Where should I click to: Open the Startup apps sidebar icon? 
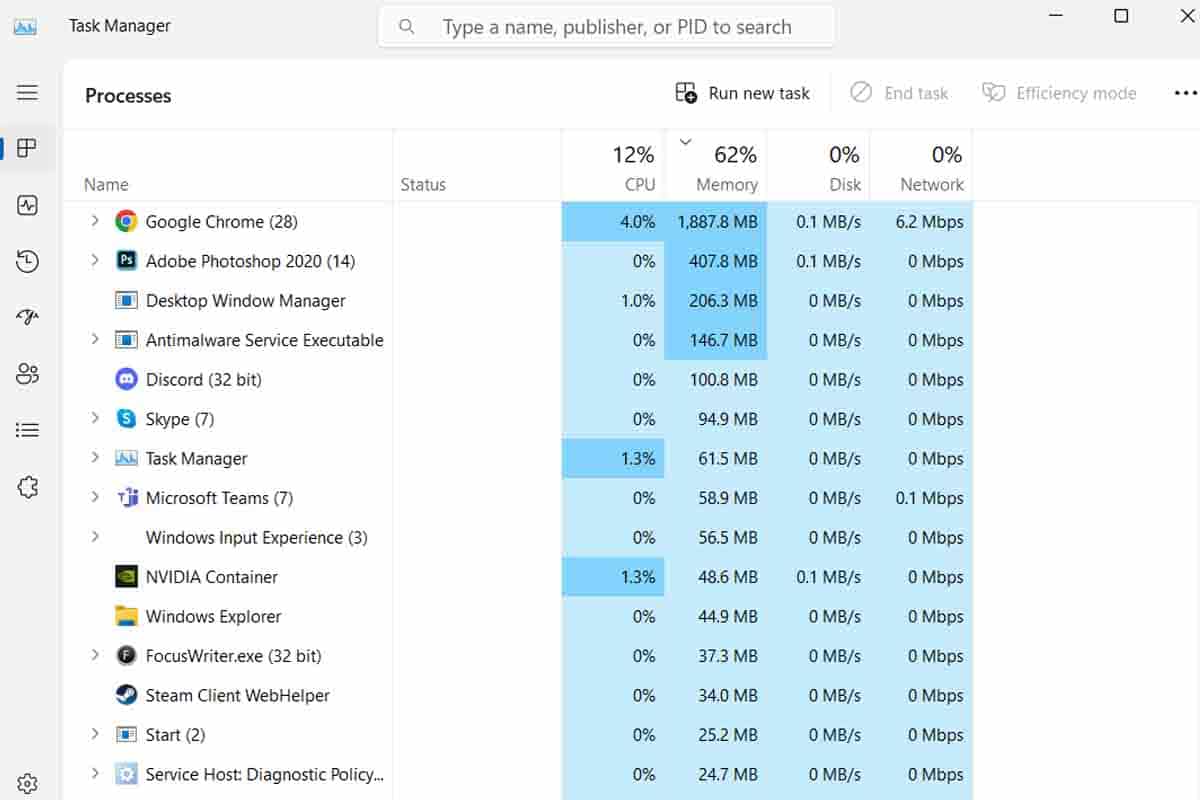coord(27,318)
